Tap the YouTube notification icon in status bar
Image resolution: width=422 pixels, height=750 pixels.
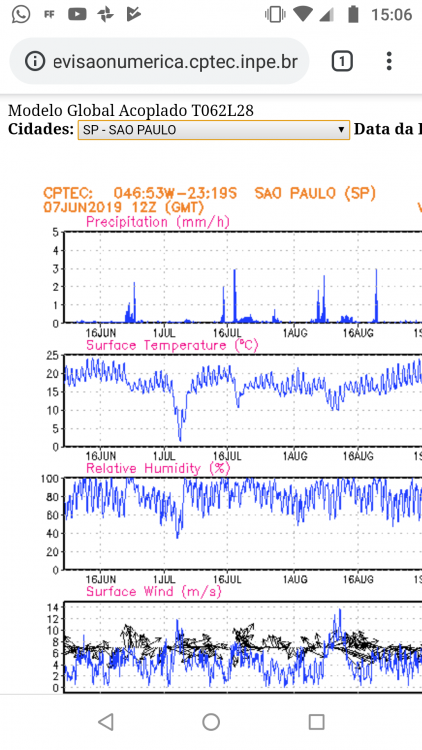coord(77,15)
